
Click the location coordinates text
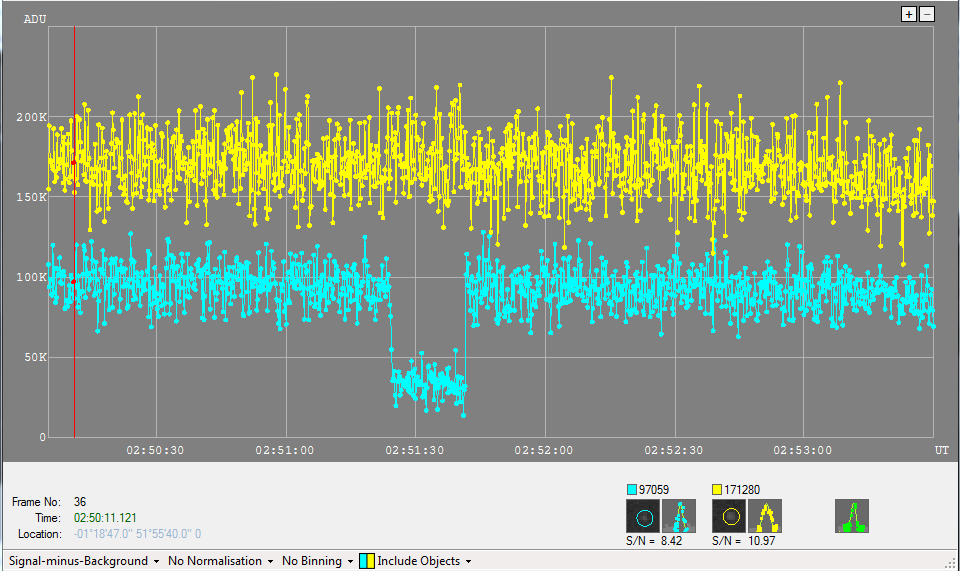(138, 534)
